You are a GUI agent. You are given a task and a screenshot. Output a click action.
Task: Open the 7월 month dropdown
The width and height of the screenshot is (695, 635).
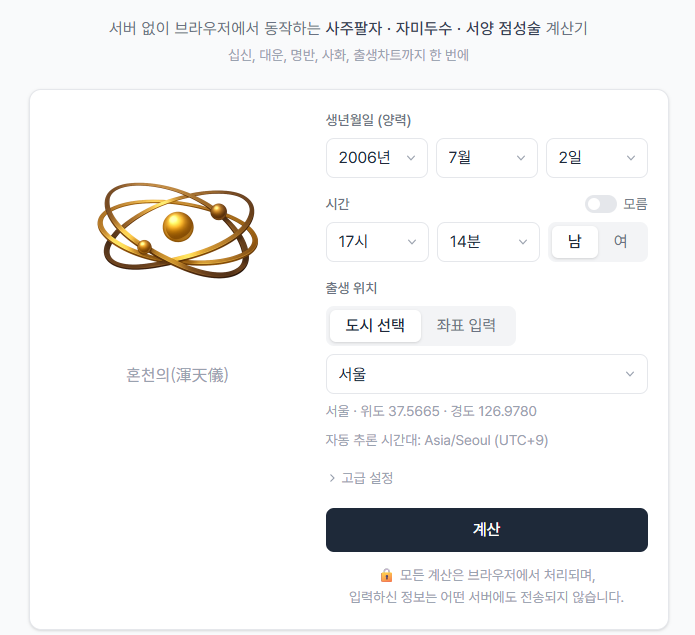click(487, 158)
